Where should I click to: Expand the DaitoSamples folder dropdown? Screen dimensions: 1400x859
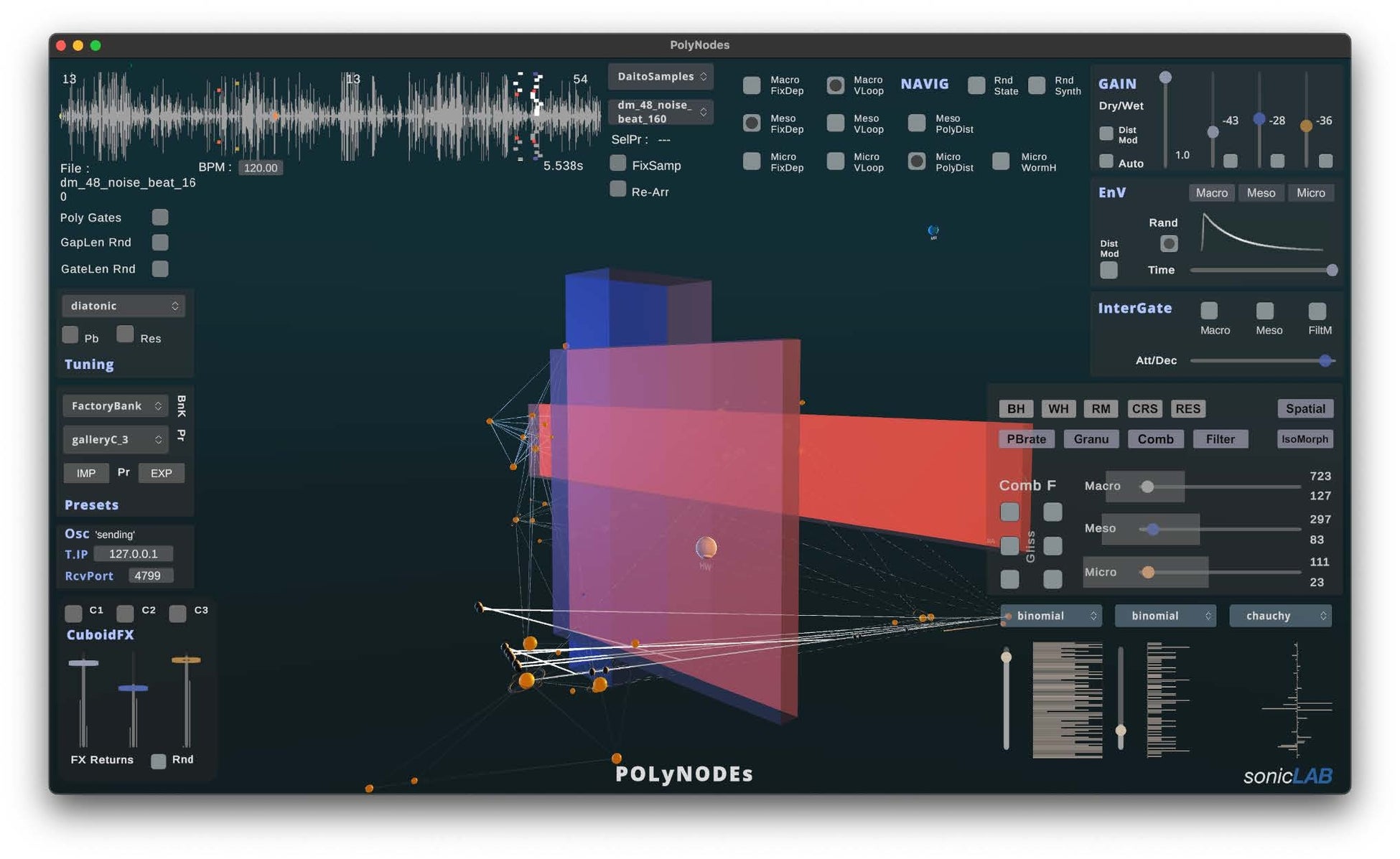[x=661, y=76]
